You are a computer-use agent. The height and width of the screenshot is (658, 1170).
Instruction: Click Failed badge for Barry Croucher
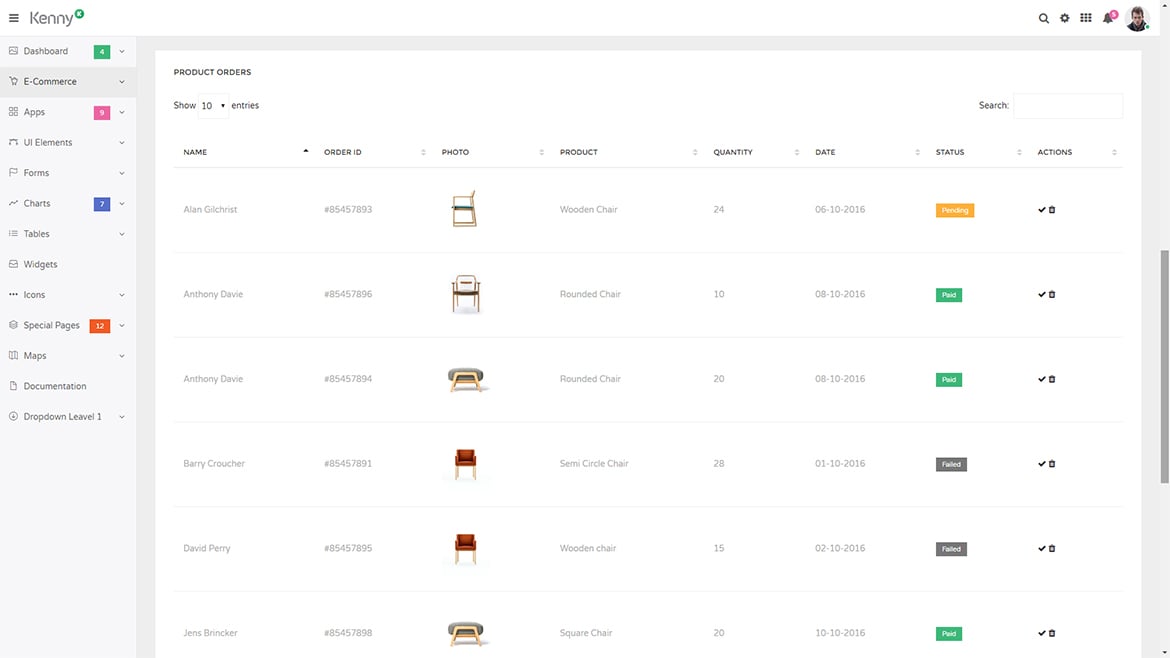(x=951, y=464)
